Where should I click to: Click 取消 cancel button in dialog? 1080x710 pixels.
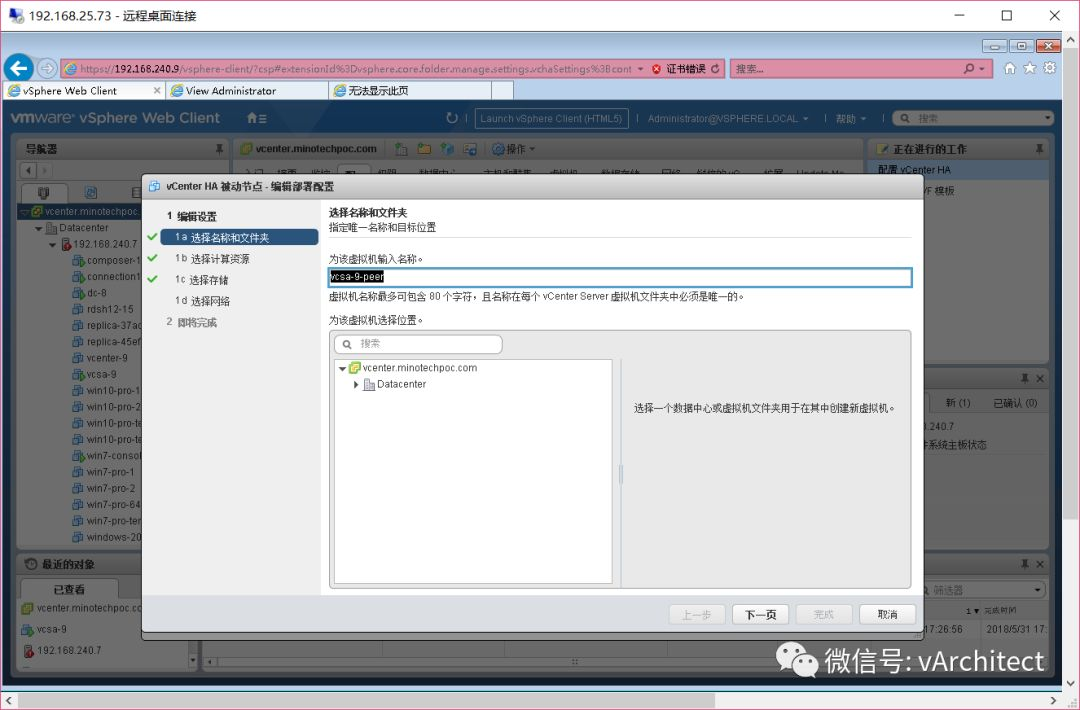point(887,614)
